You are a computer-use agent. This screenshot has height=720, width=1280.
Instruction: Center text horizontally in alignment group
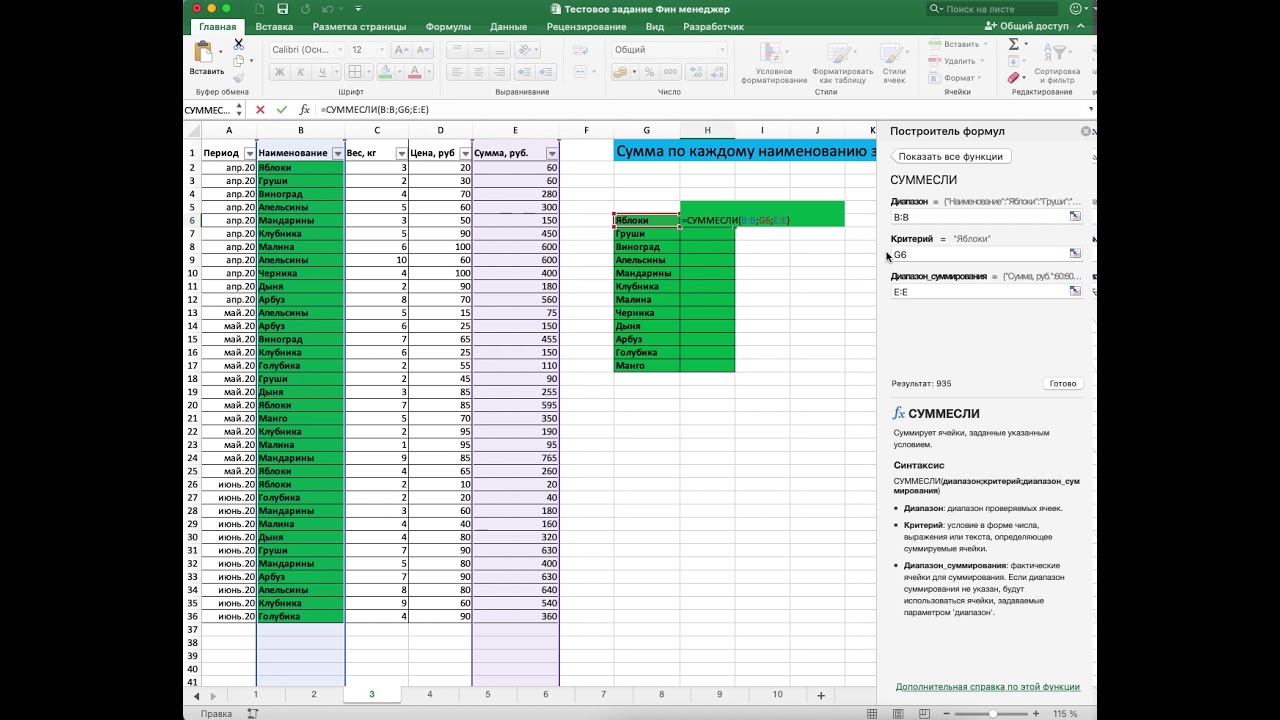[480, 72]
